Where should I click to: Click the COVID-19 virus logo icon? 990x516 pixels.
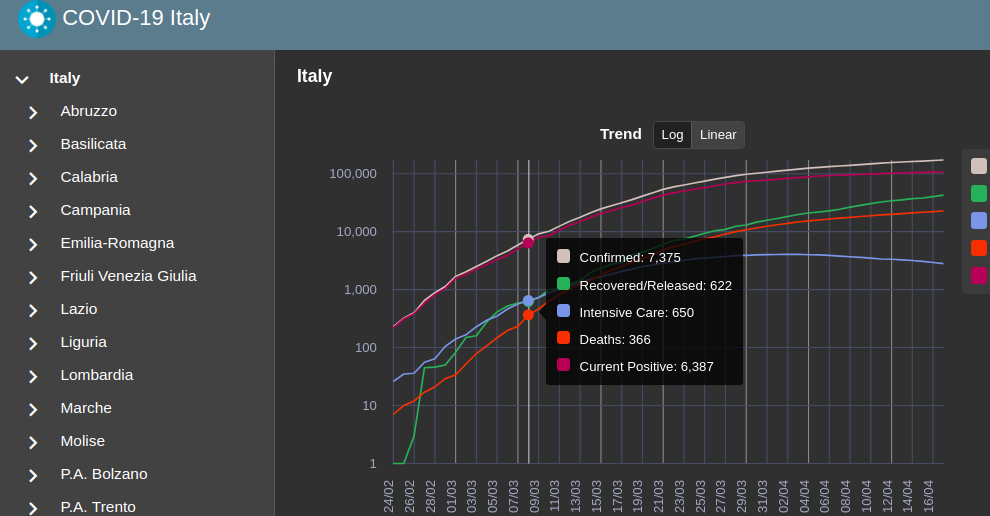point(37,19)
